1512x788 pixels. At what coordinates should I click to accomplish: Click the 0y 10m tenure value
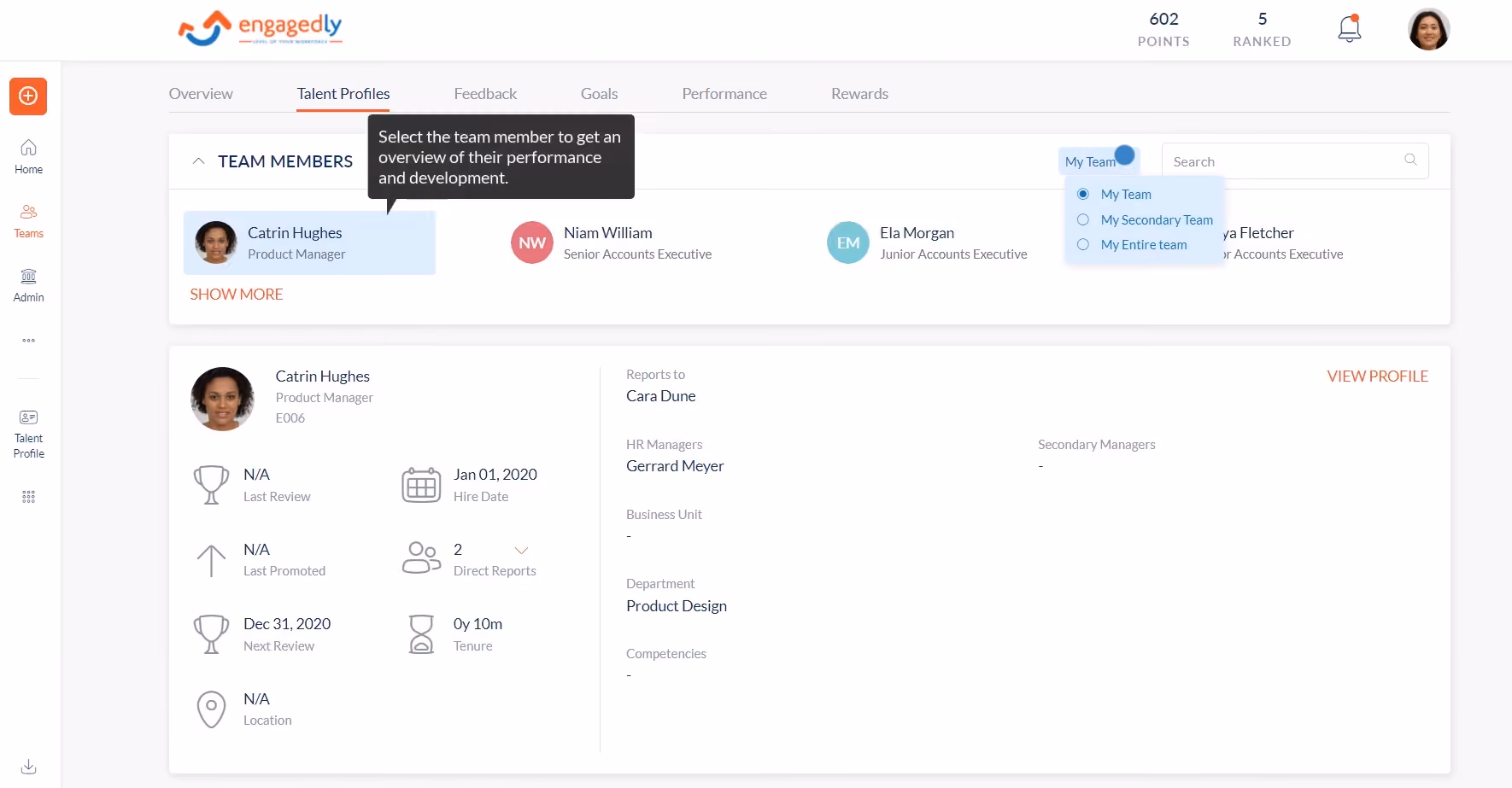[x=478, y=624]
